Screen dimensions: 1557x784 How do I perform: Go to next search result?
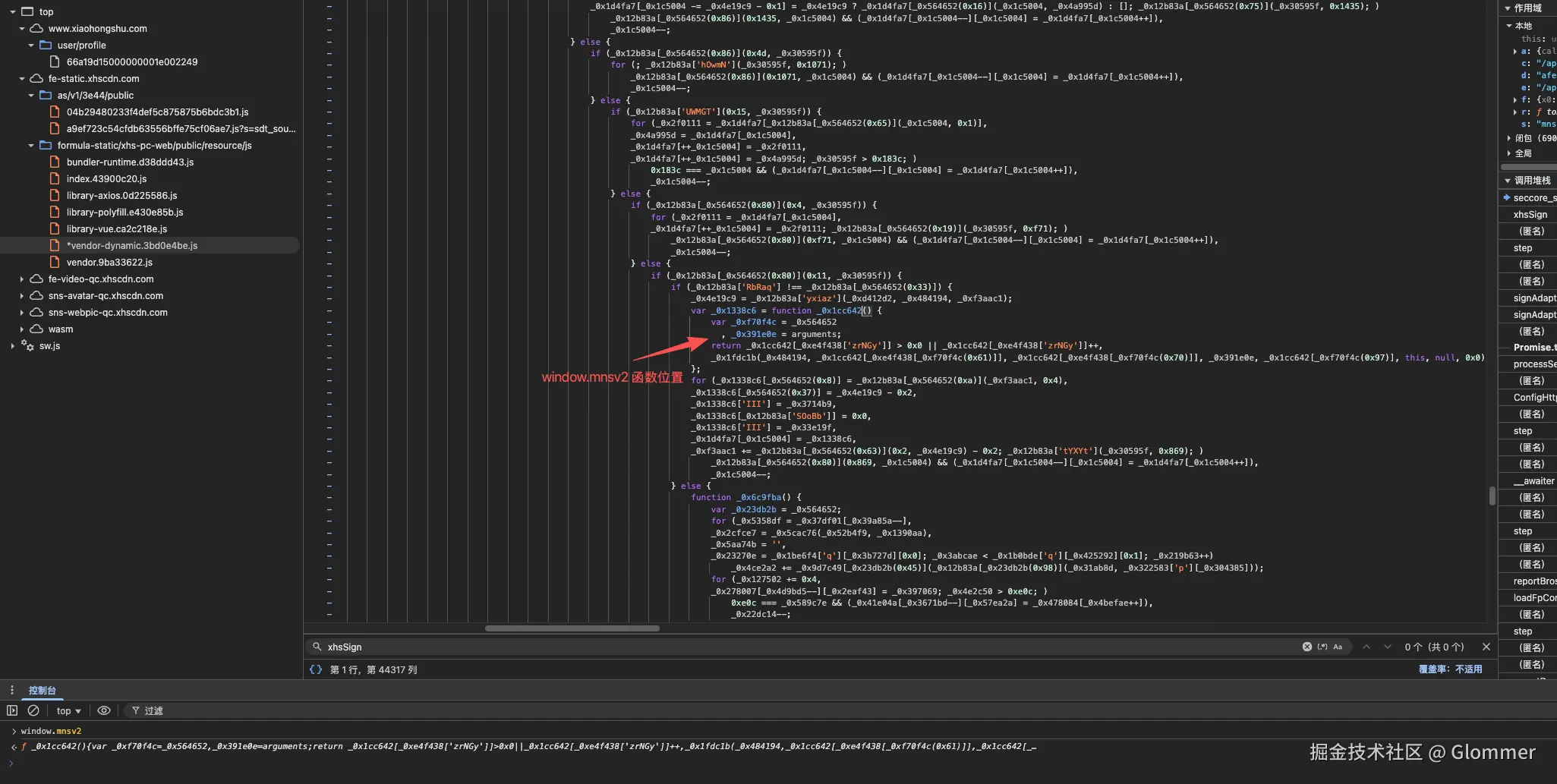click(1388, 647)
